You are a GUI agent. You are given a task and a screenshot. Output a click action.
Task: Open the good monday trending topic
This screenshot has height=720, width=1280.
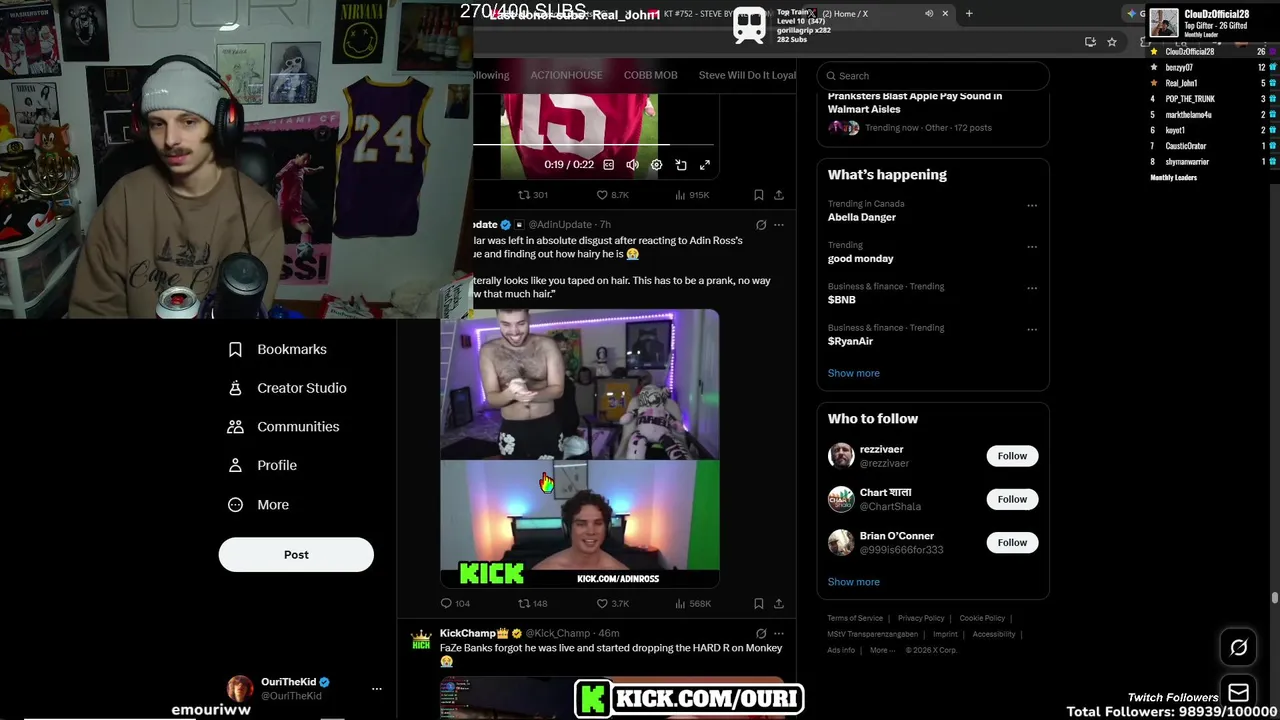(x=861, y=259)
